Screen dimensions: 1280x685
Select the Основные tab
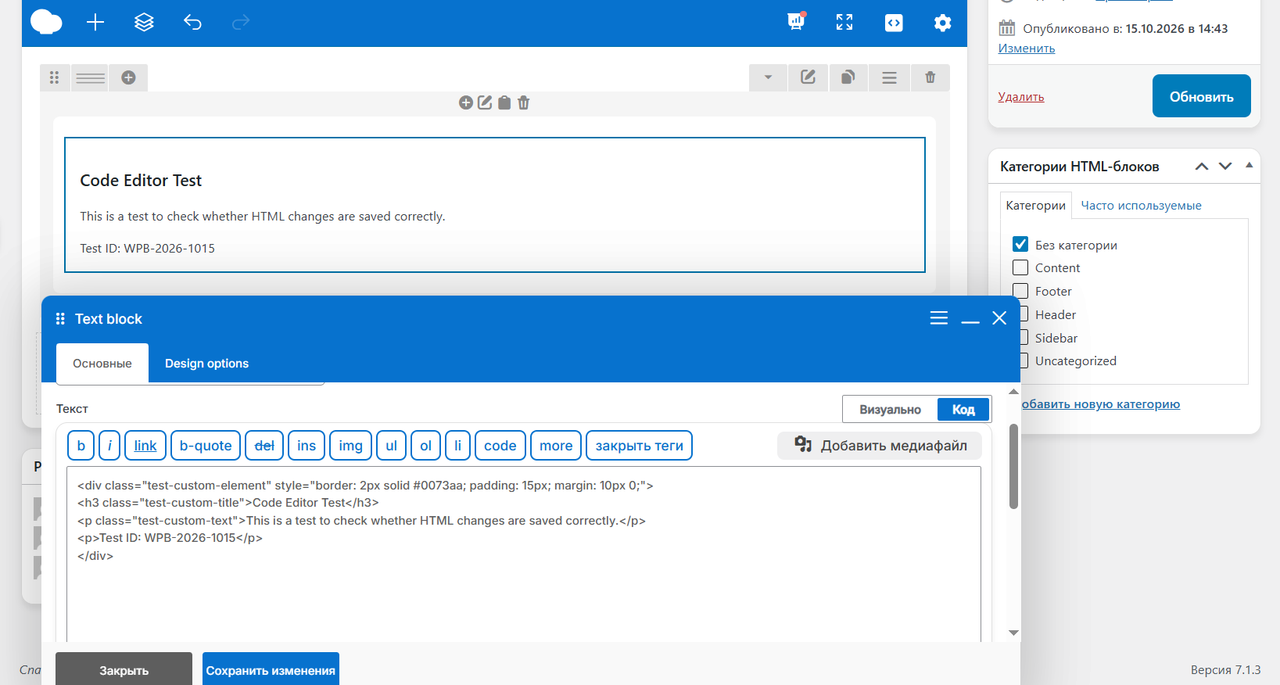coord(102,363)
